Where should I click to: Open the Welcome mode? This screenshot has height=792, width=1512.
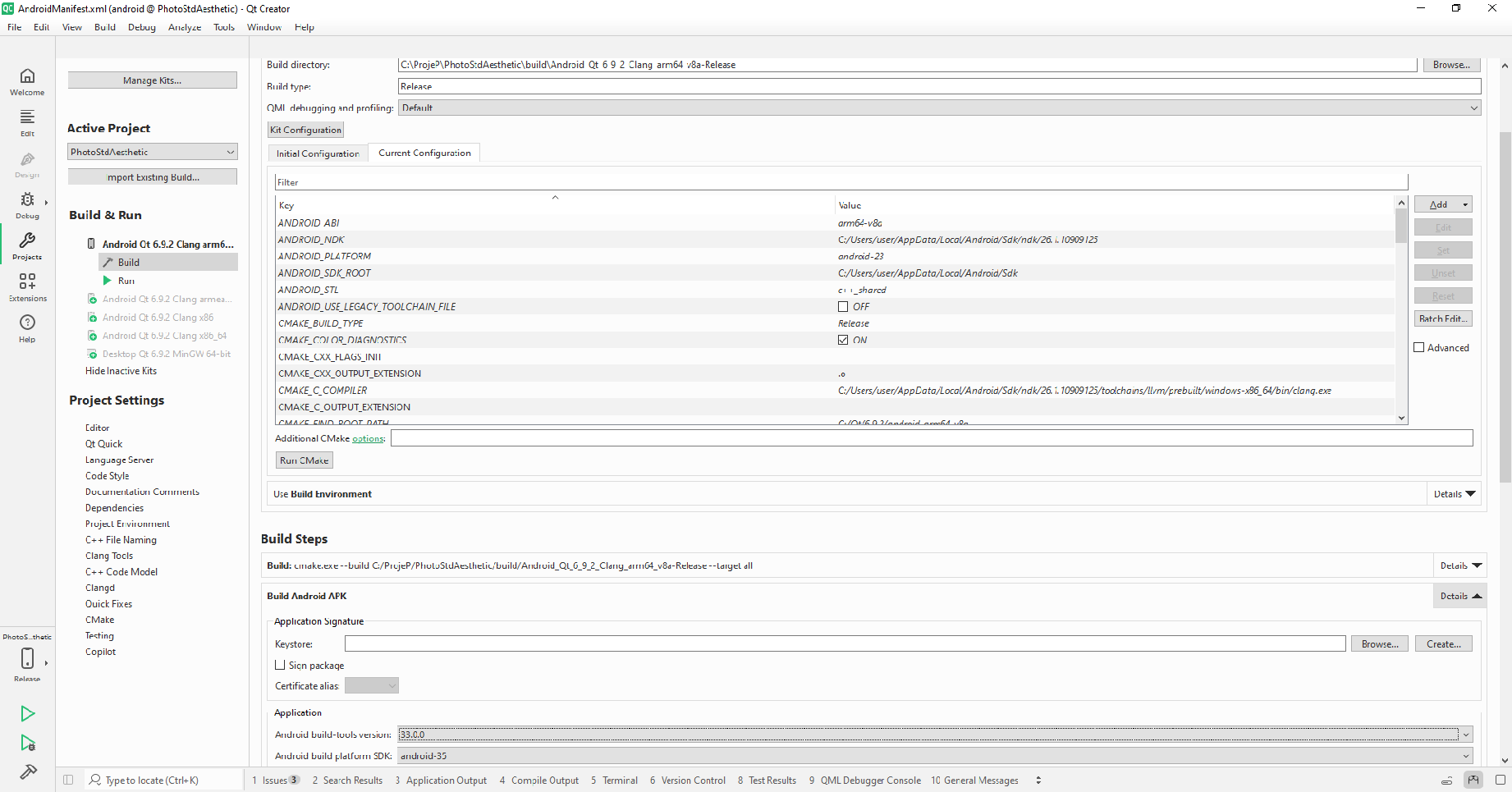click(x=27, y=82)
